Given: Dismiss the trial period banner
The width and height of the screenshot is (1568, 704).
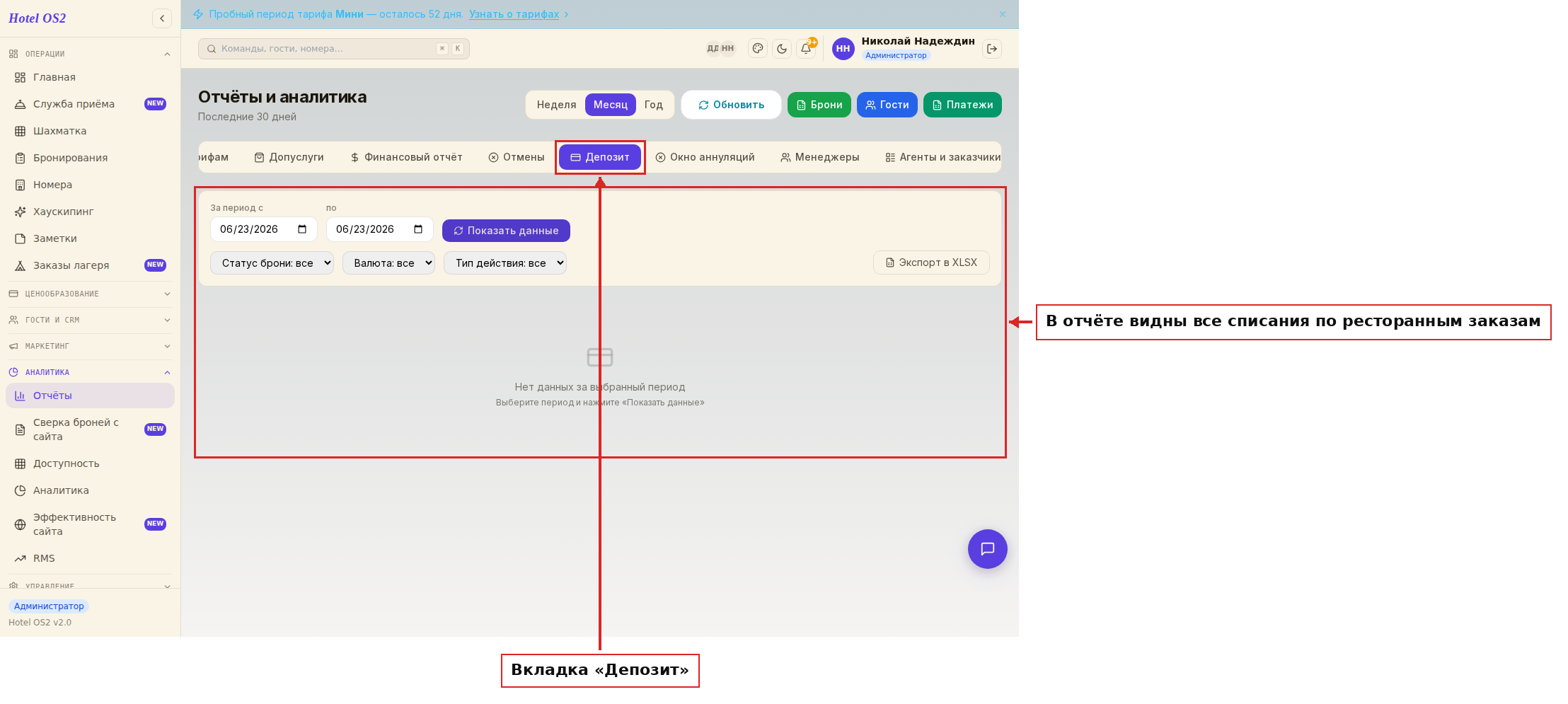Looking at the screenshot, I should [1003, 14].
